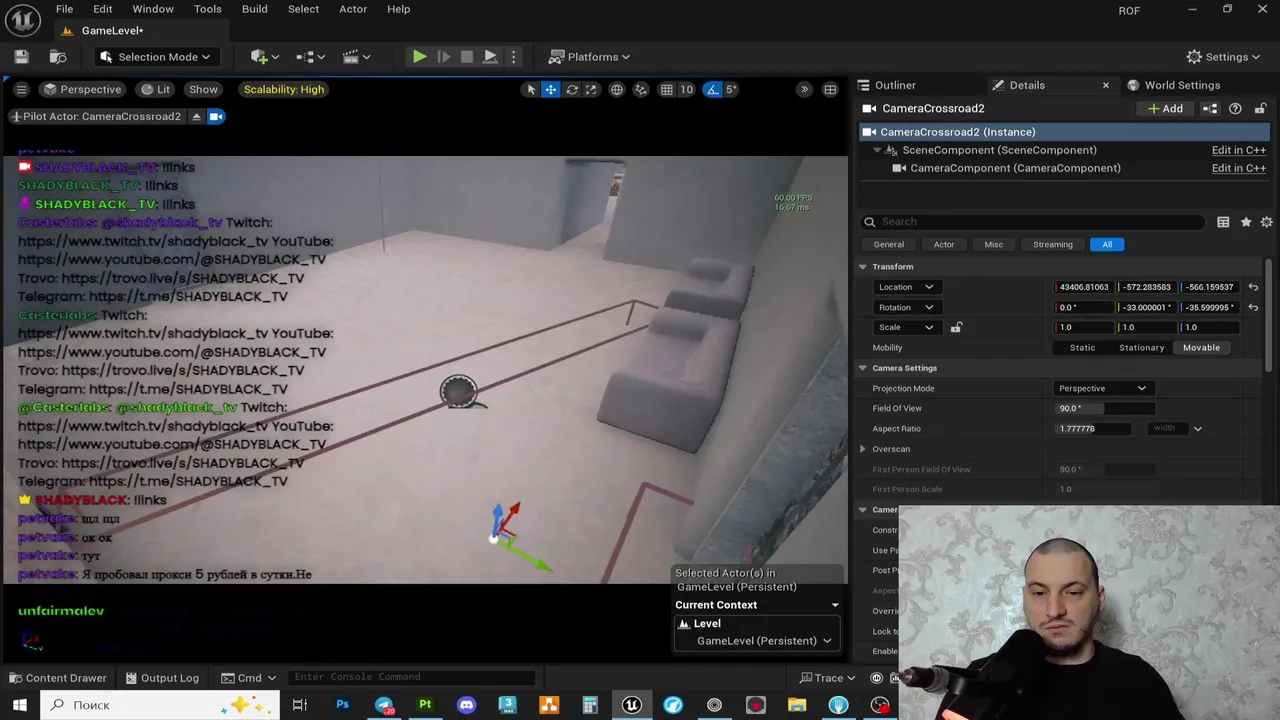Screen dimensions: 1280x720
Task: Select CameraComponent in component tree
Action: pyautogui.click(x=1015, y=168)
